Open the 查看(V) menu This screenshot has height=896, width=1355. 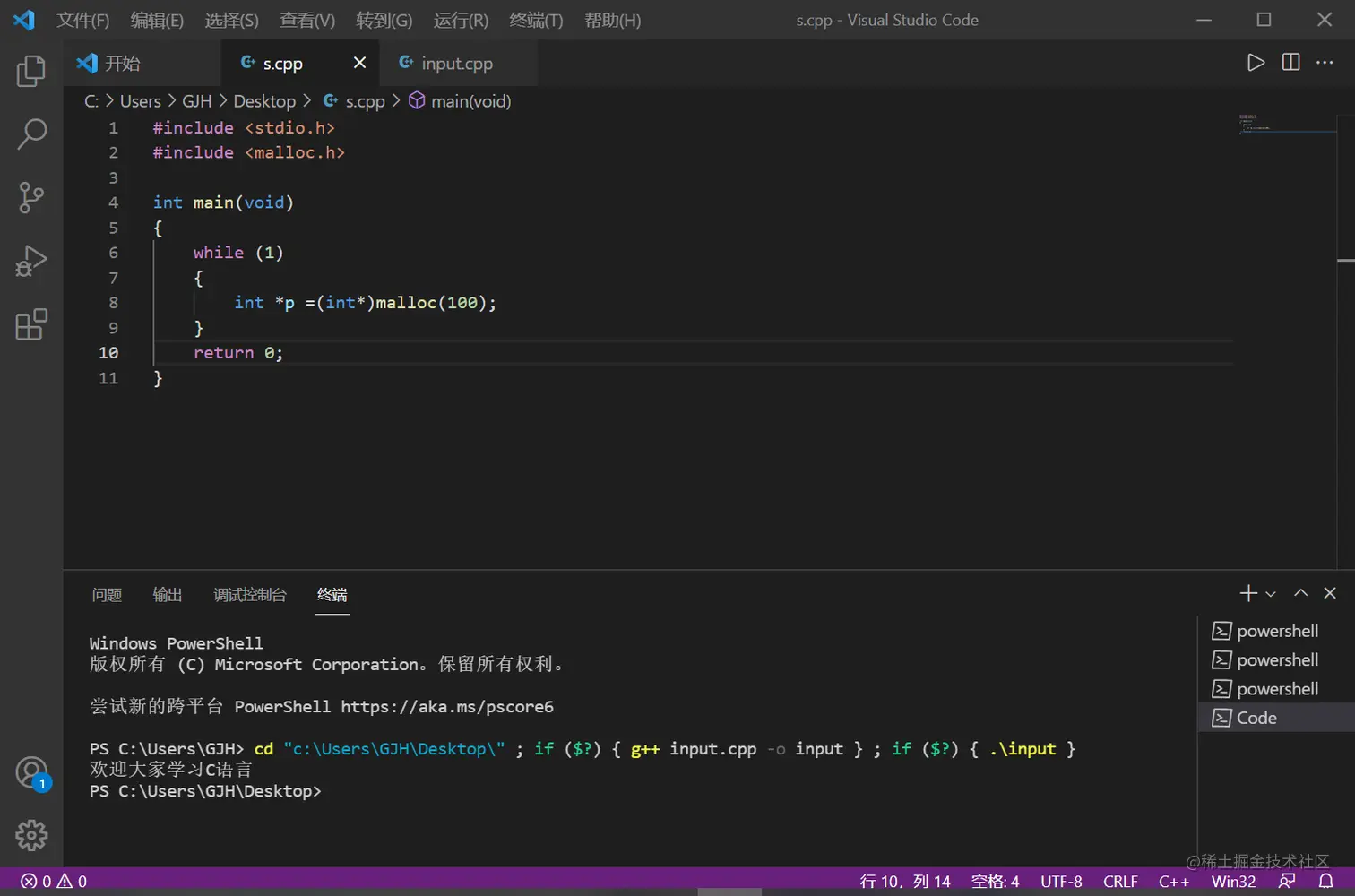pyautogui.click(x=307, y=20)
